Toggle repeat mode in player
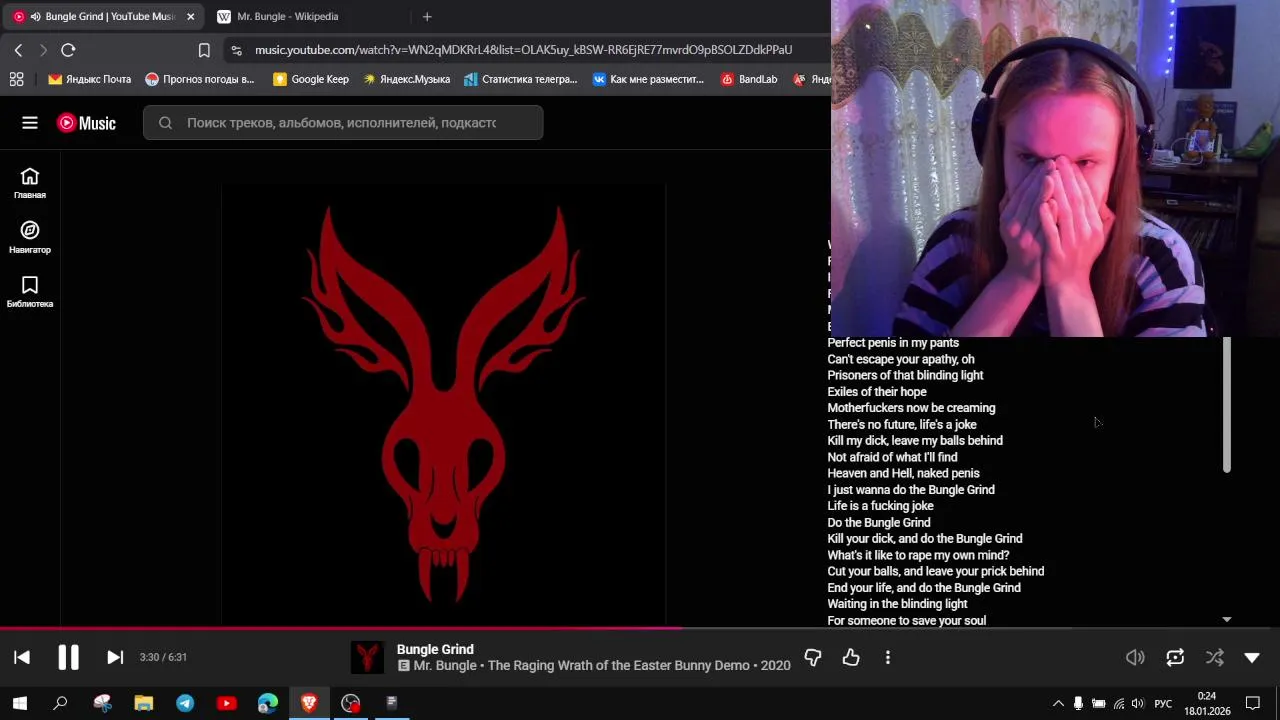1280x720 pixels. pos(1175,657)
